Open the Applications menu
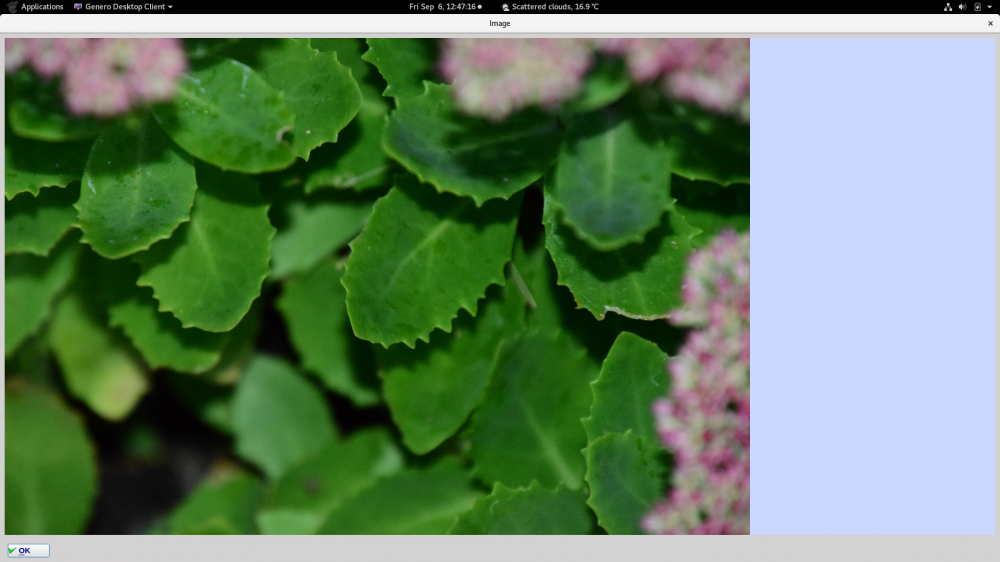 [x=36, y=6]
